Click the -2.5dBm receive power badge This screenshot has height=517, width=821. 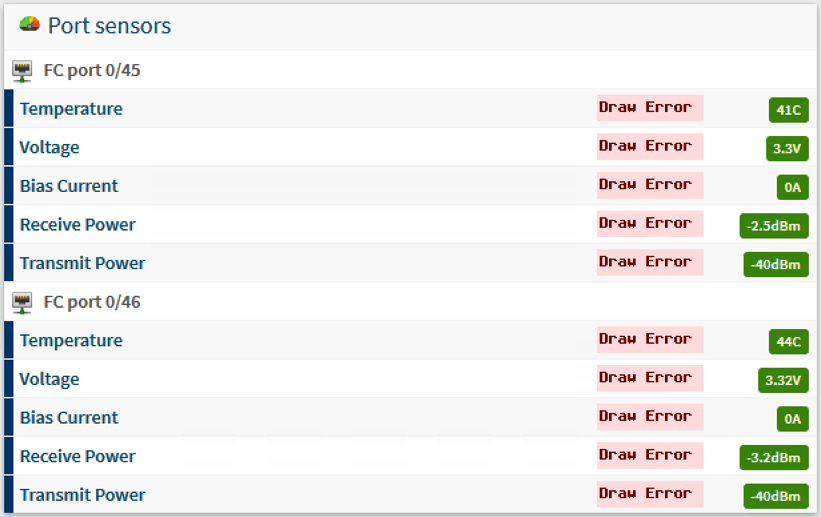click(774, 226)
